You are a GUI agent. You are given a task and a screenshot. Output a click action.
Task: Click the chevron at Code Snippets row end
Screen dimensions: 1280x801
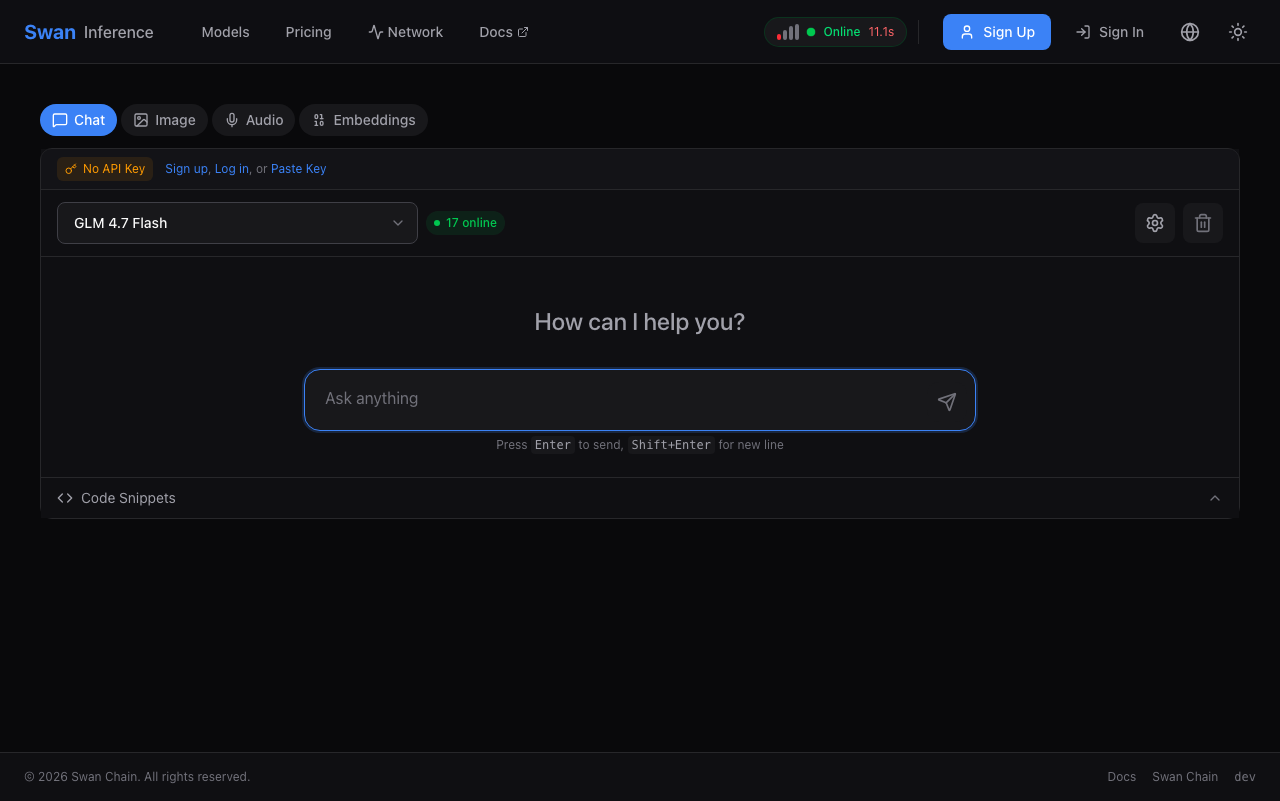pyautogui.click(x=1215, y=498)
